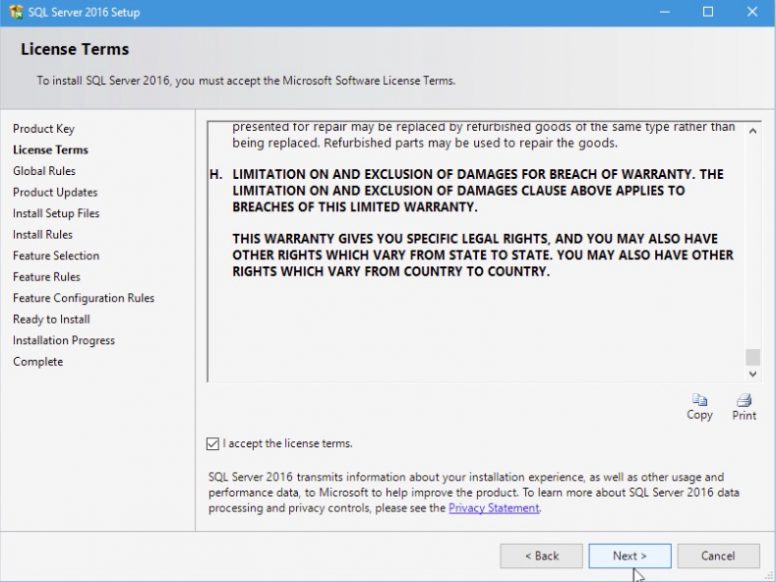Viewport: 776px width, 582px height.
Task: Select the Global Rules step
Action: coord(44,171)
